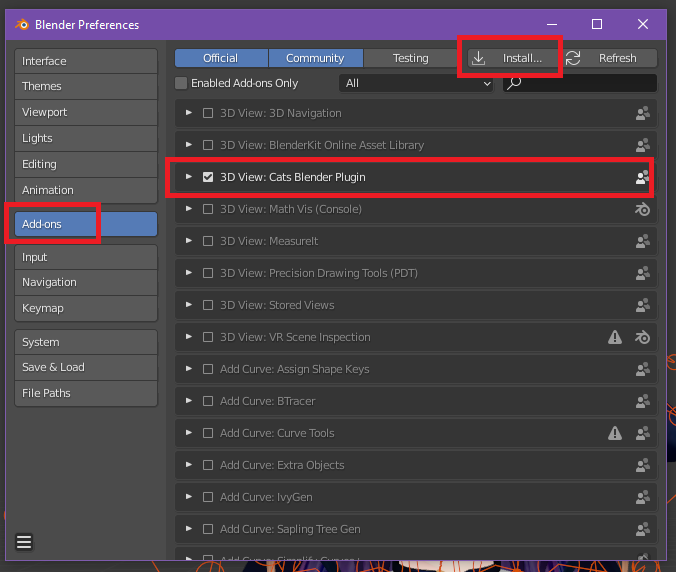Enable Extra Objects add-on checkbox

pyautogui.click(x=208, y=465)
